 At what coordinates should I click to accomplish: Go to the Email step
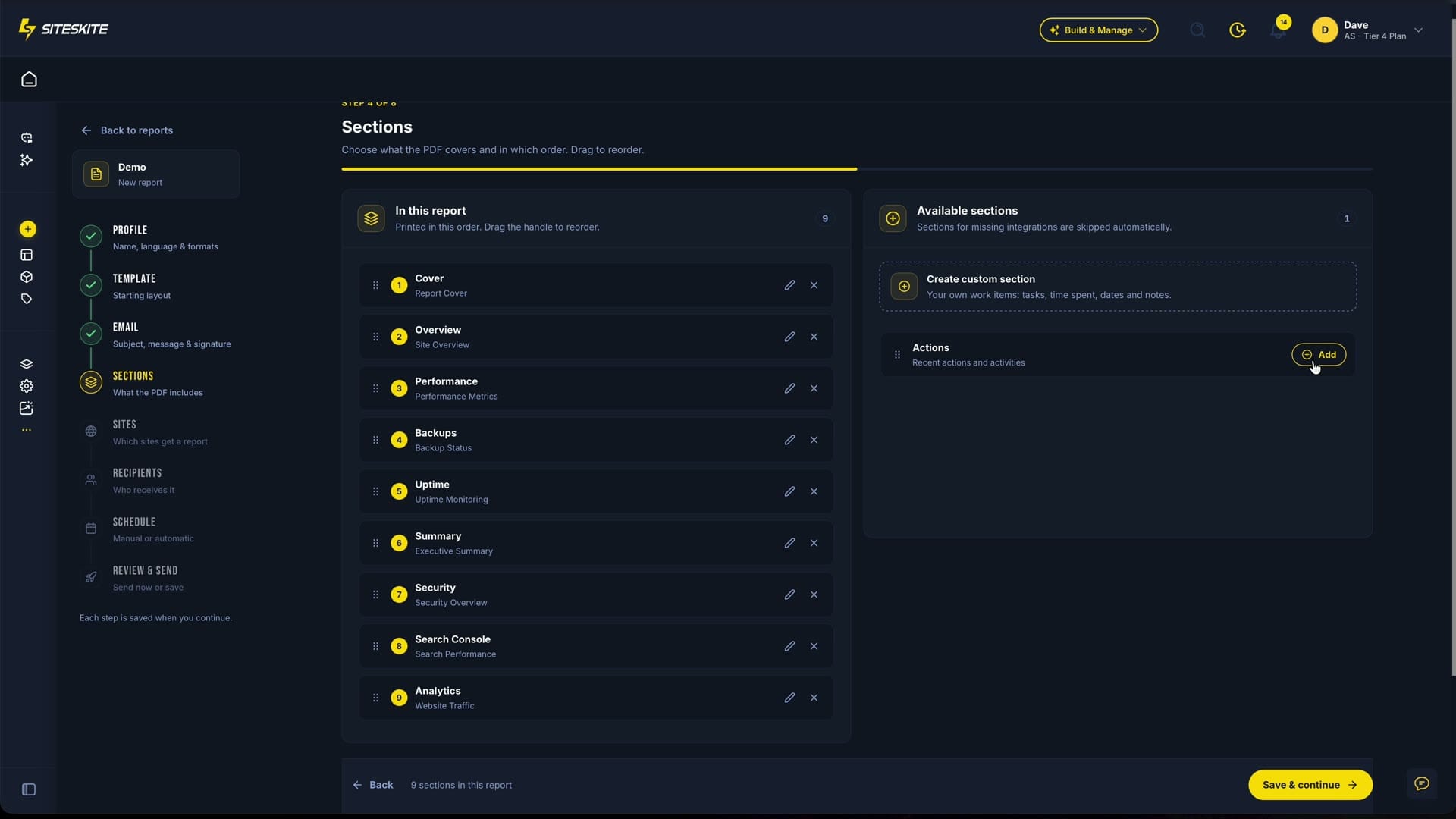click(155, 334)
